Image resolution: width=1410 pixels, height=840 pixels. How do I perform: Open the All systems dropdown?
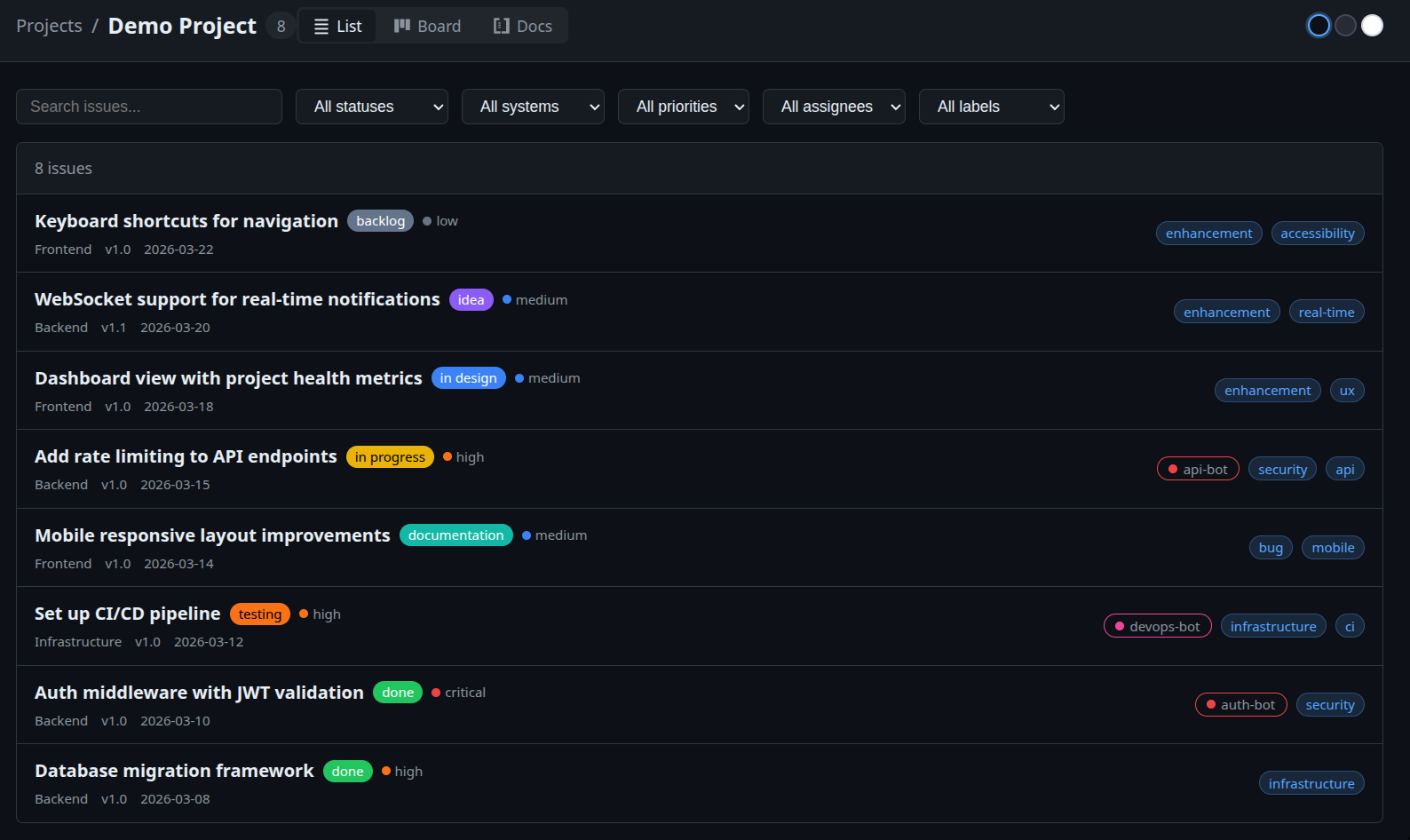click(533, 107)
